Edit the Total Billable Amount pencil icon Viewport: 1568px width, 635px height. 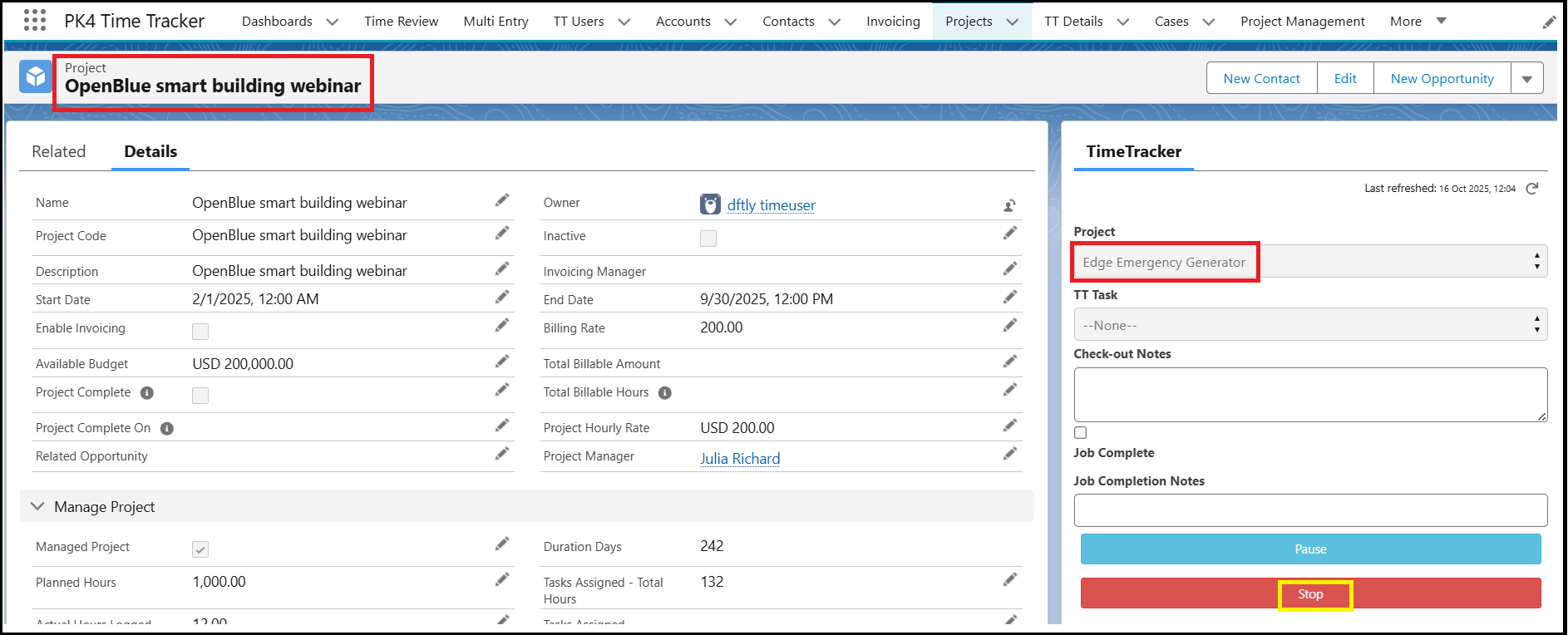tap(1010, 362)
